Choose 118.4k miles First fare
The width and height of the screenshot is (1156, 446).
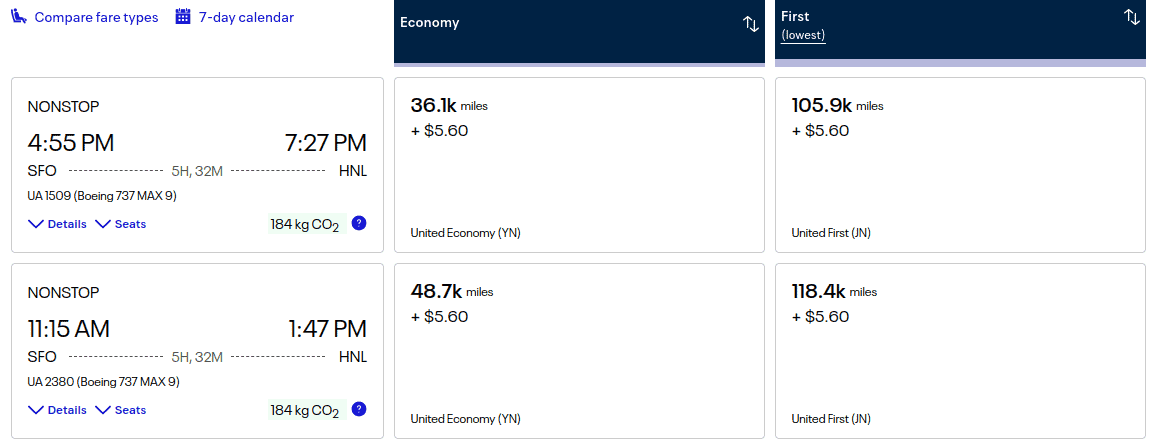(x=961, y=351)
